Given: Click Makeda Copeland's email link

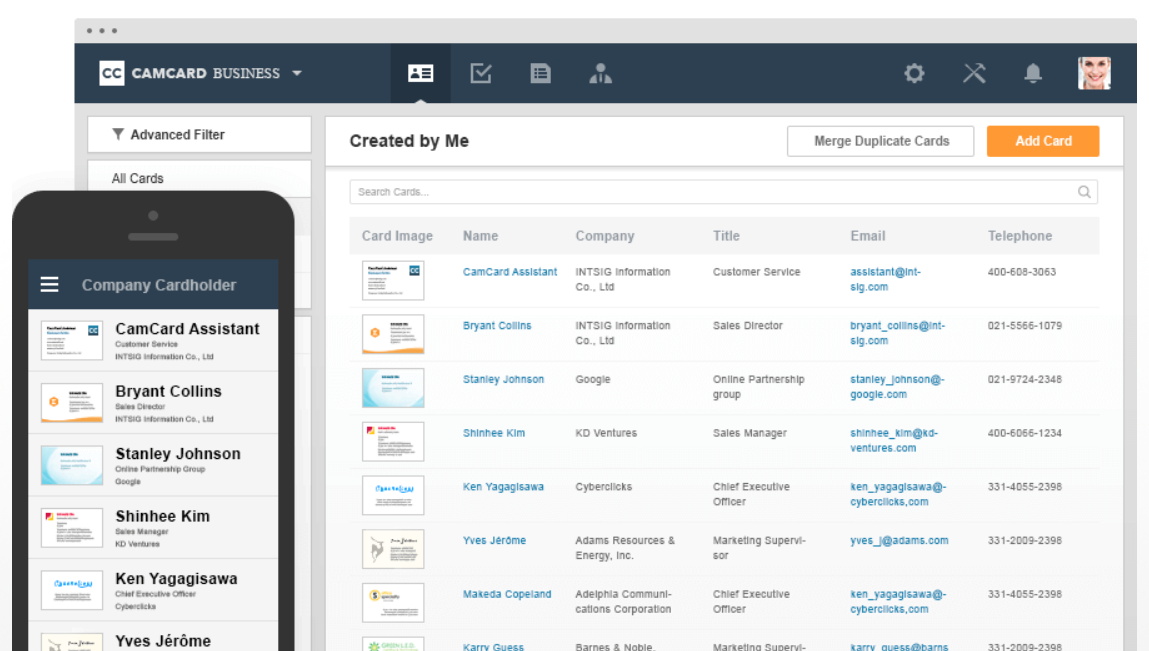Looking at the screenshot, I should [898, 601].
